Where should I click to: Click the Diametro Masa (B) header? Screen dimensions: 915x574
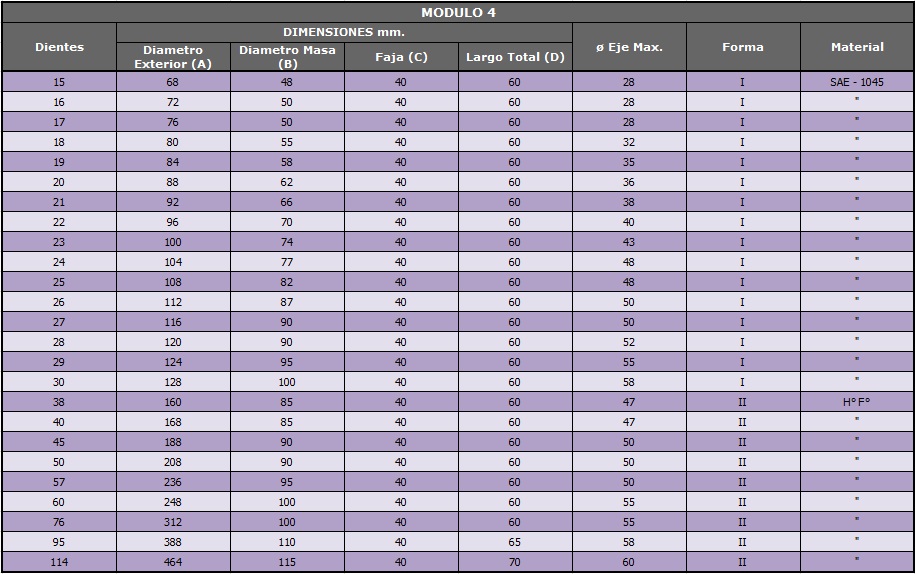[x=287, y=57]
